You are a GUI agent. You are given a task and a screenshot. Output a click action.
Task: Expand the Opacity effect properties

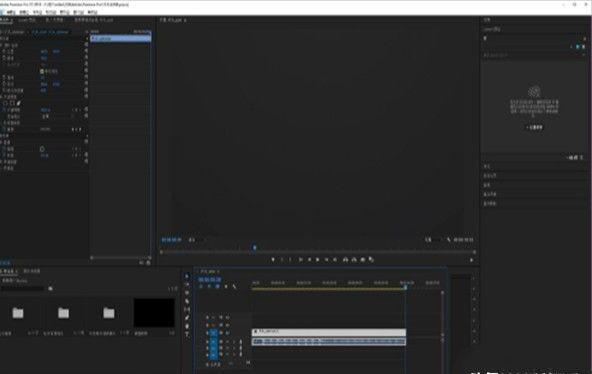click(x=2, y=97)
